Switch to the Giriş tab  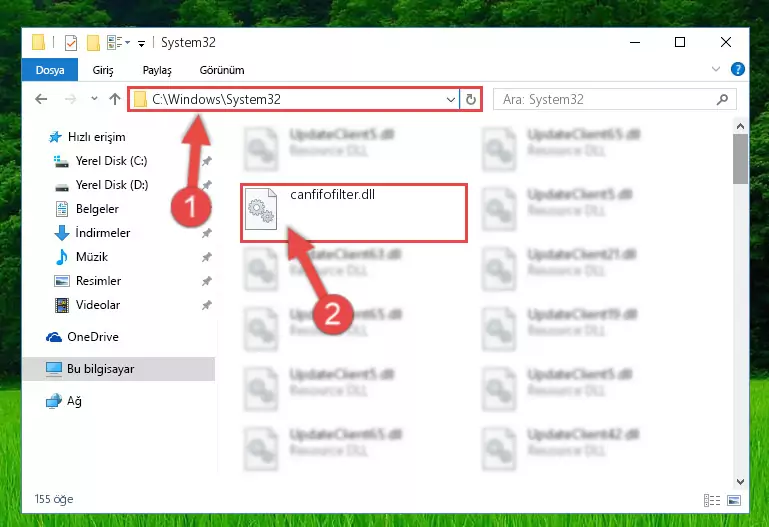coord(103,70)
